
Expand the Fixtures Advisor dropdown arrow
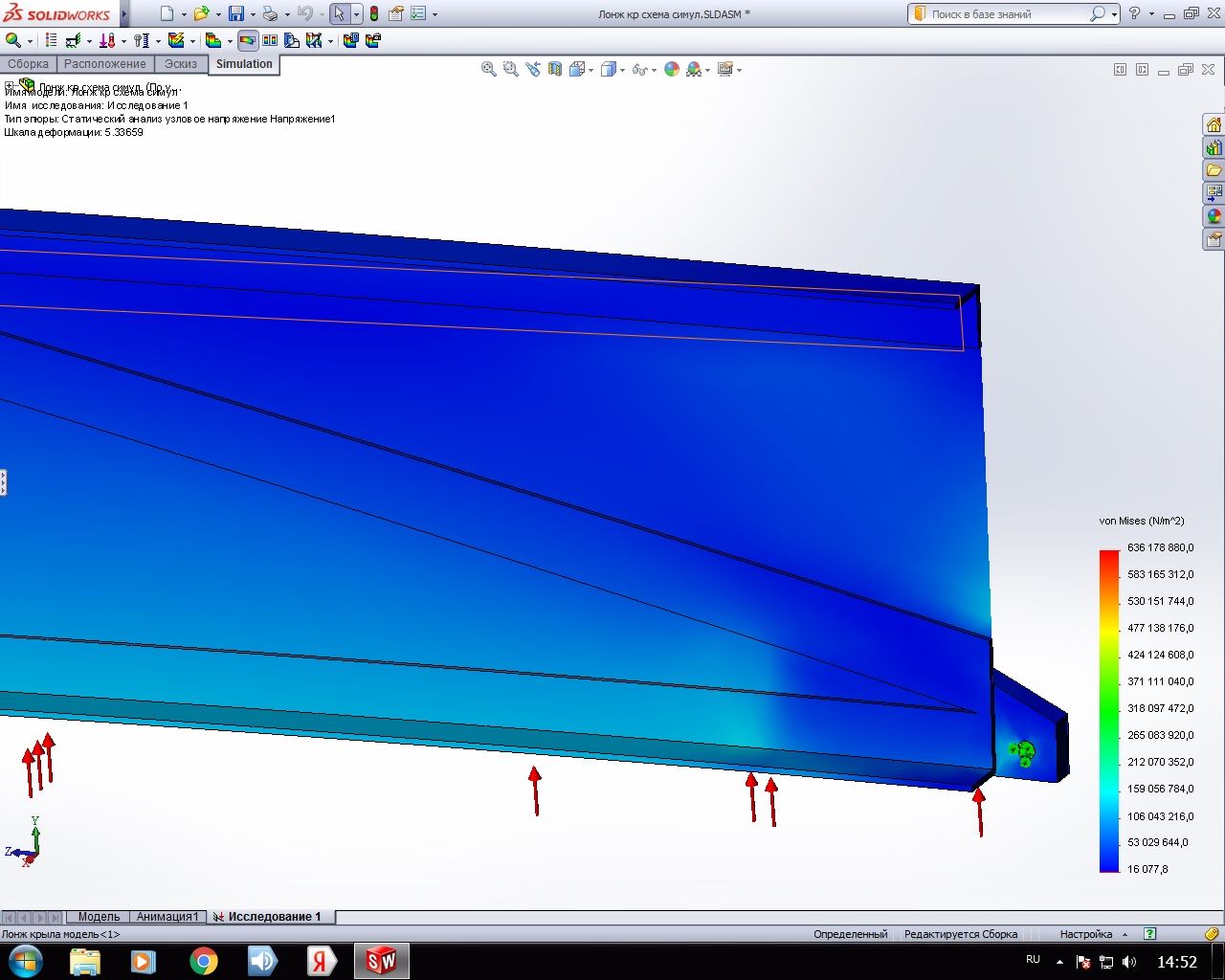tap(89, 41)
